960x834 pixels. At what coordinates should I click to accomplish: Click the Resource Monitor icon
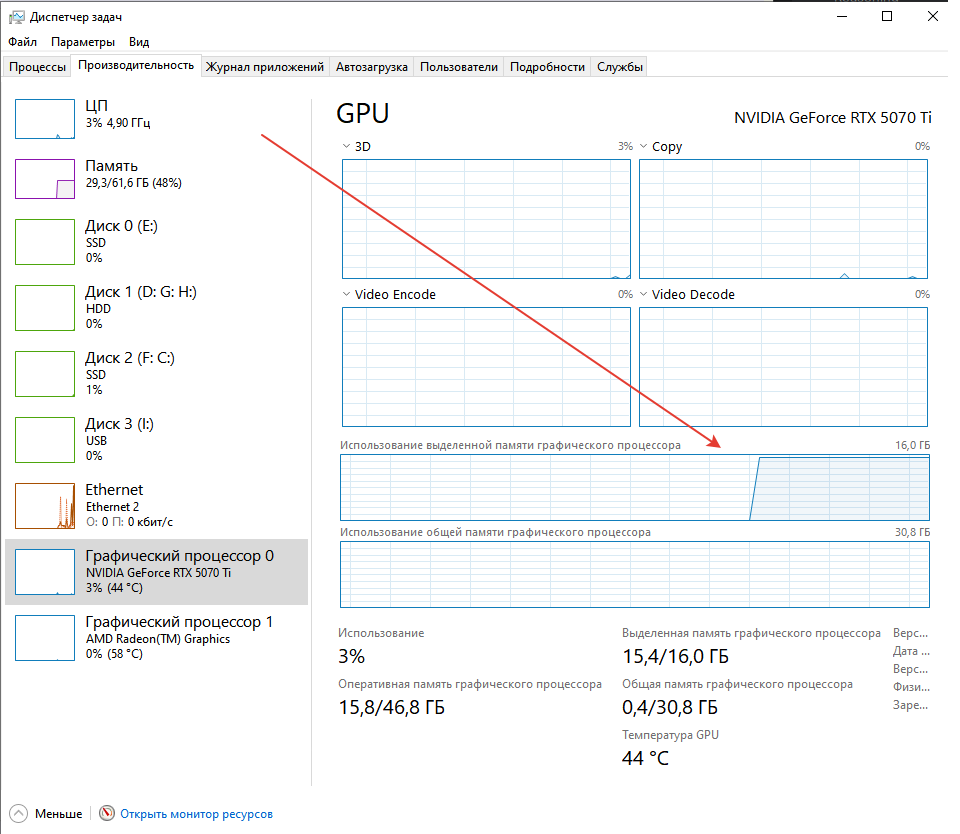107,813
